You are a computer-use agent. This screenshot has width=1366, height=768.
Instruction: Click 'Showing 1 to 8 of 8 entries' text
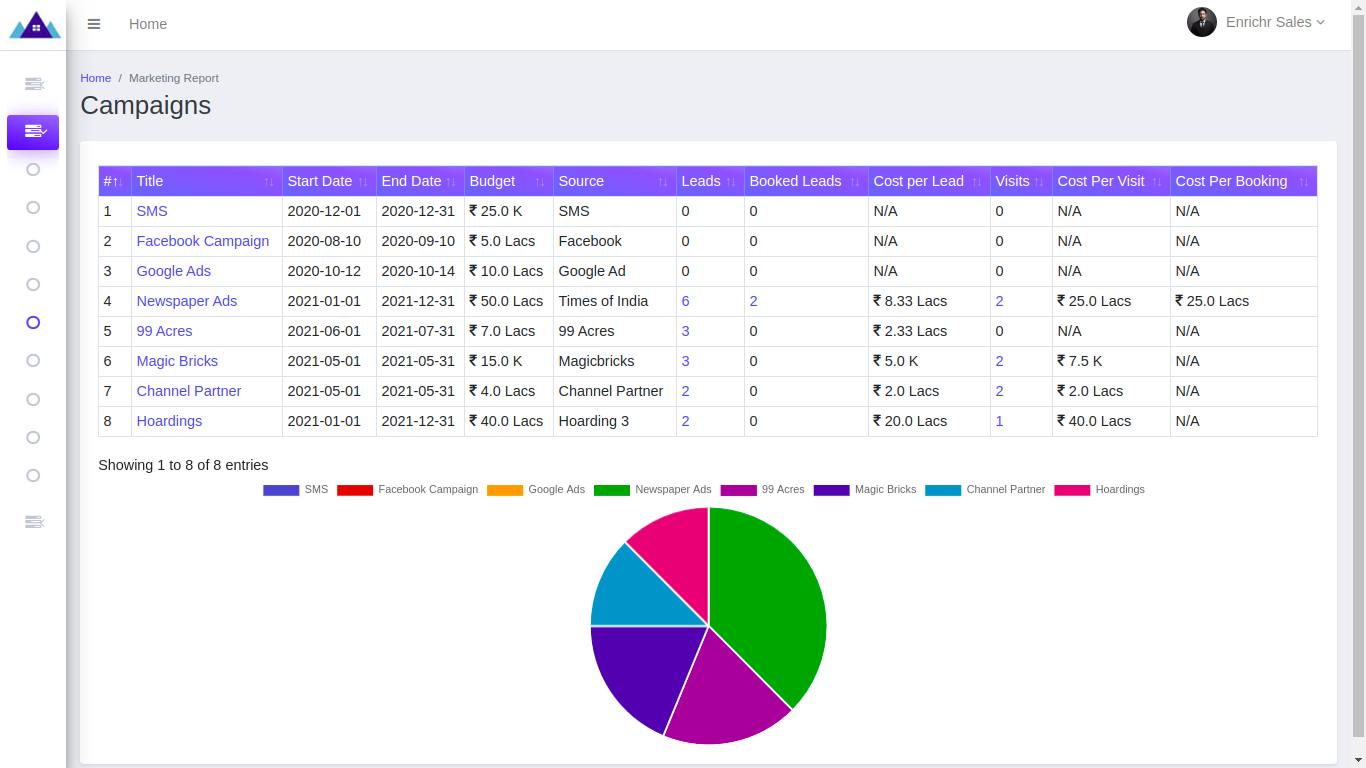[x=183, y=465]
